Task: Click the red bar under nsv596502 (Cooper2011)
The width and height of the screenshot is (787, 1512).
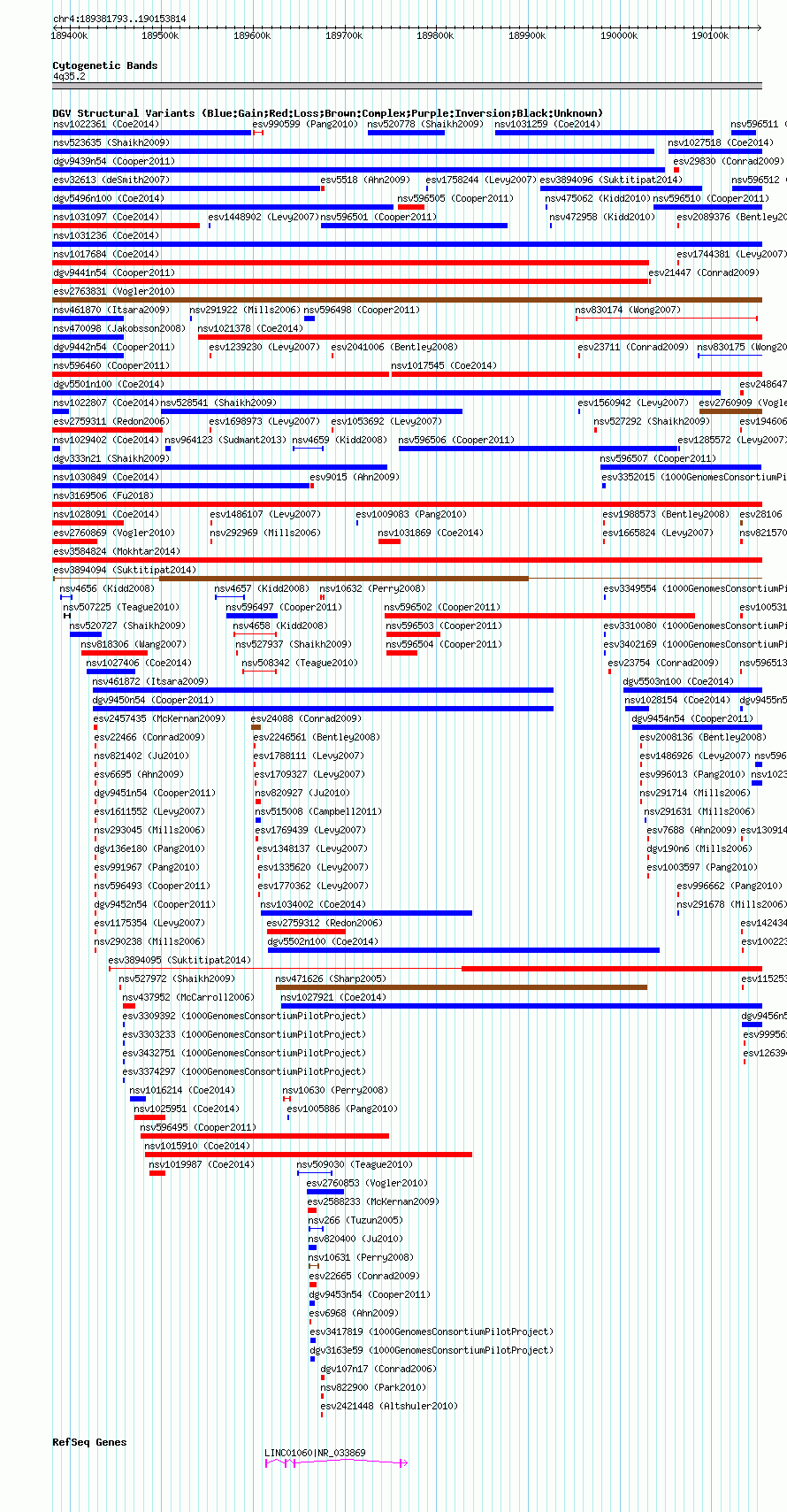Action: tap(540, 616)
